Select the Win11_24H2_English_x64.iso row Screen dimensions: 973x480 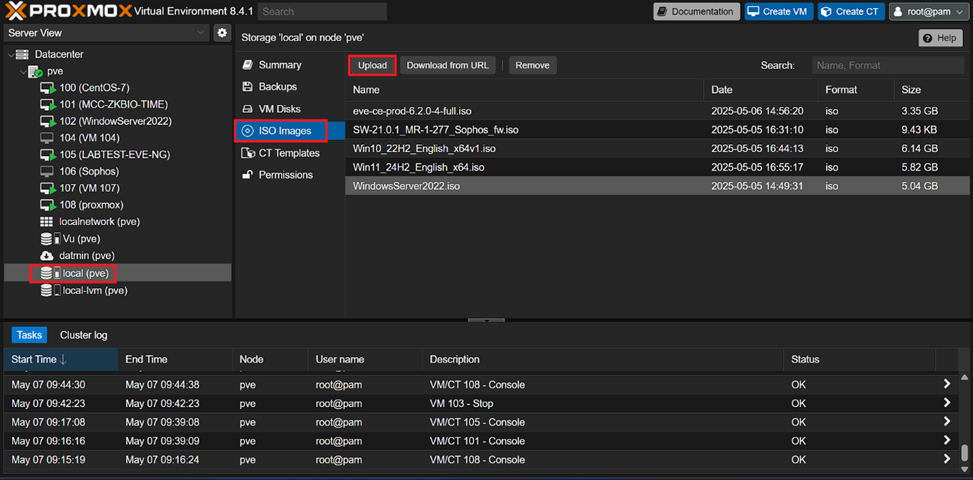tap(418, 167)
